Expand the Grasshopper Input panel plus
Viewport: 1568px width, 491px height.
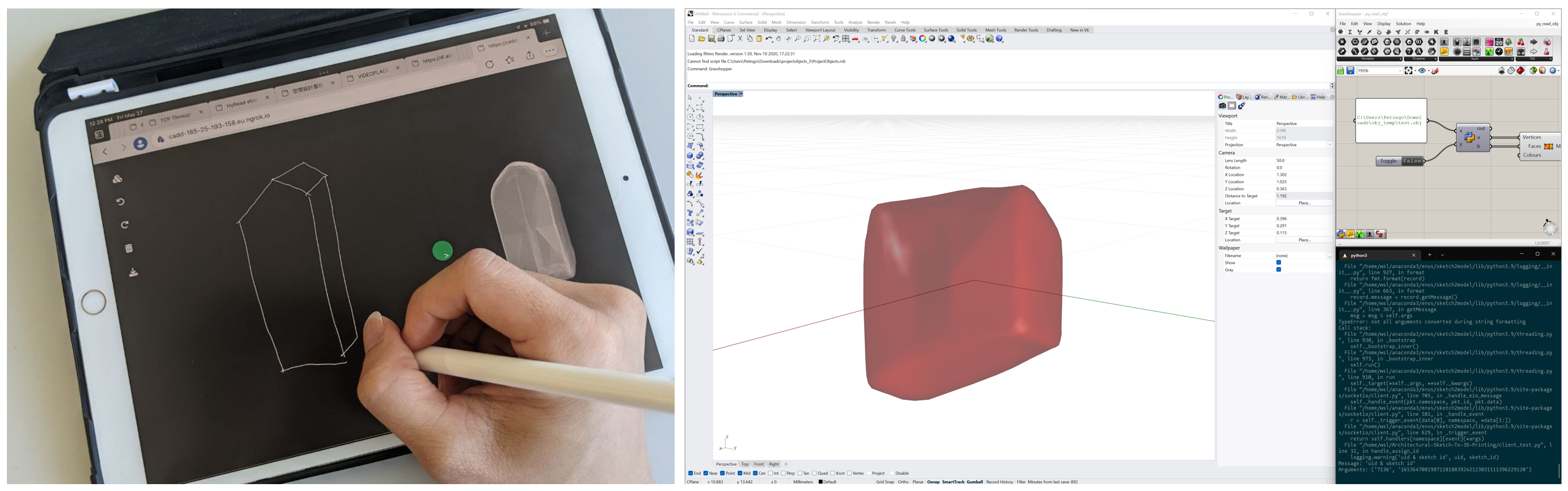1512,59
